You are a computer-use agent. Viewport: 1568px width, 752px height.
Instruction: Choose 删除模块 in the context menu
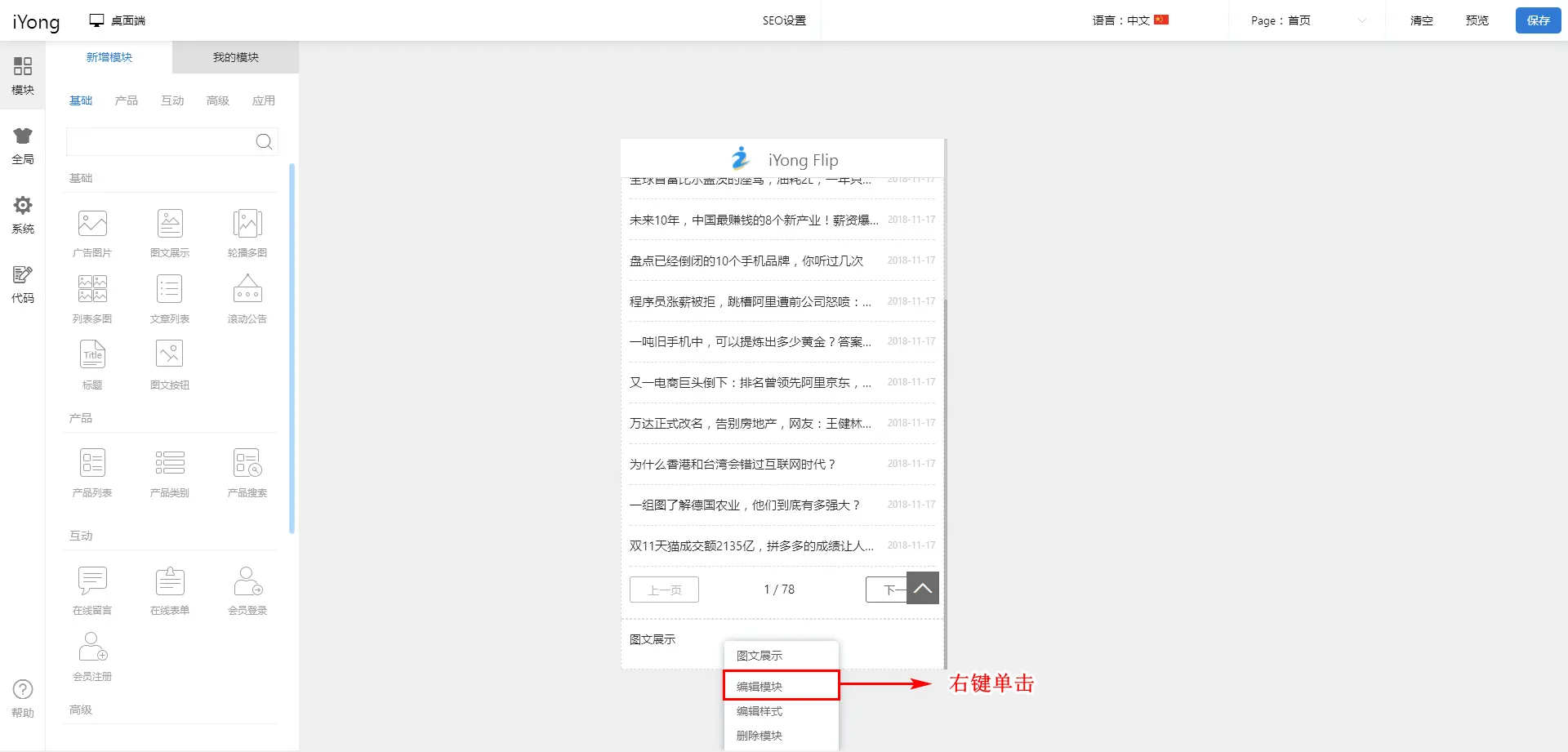759,736
